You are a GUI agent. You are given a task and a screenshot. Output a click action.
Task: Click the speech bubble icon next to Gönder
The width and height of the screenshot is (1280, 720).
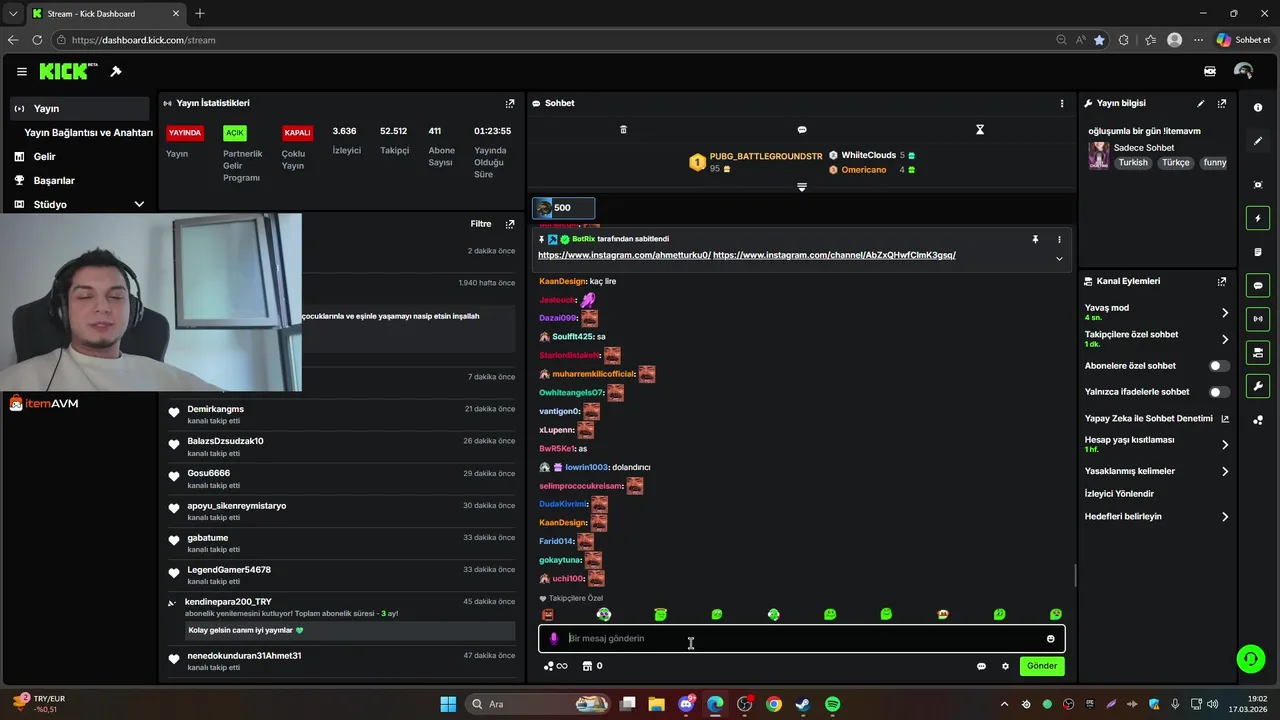(x=981, y=666)
